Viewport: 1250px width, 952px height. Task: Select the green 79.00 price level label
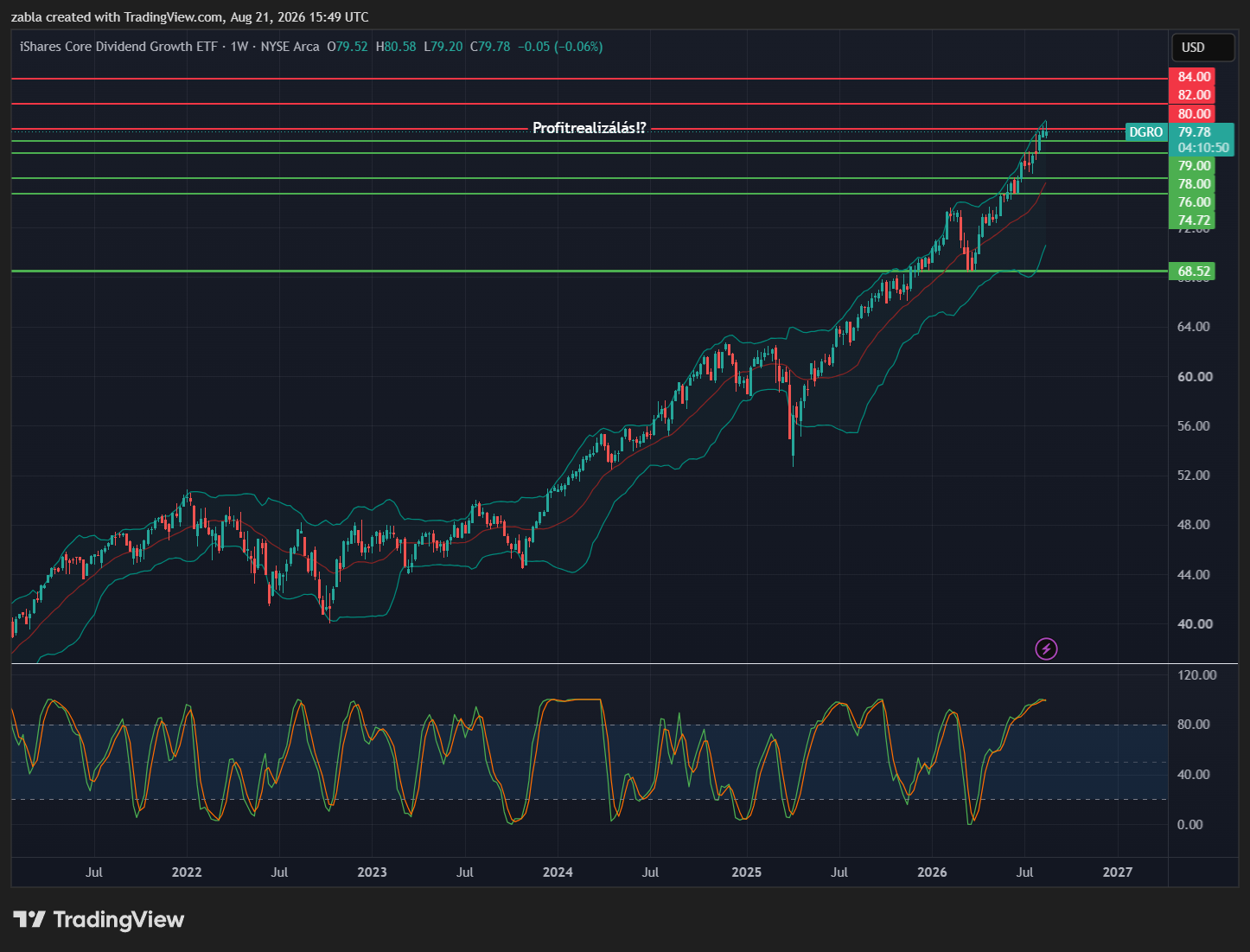point(1193,166)
